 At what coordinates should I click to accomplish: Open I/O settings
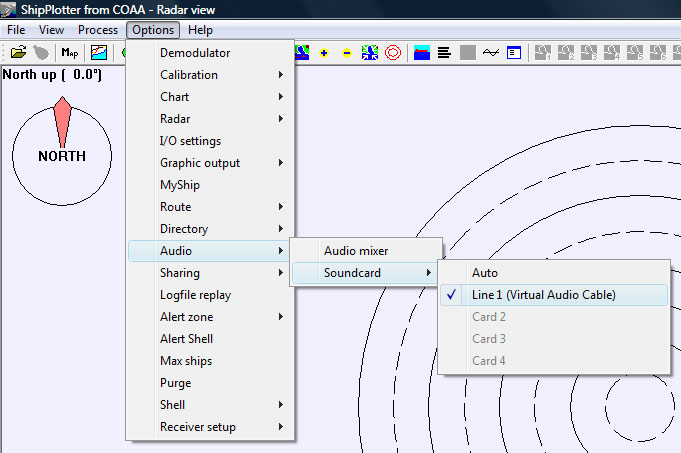tap(210, 141)
